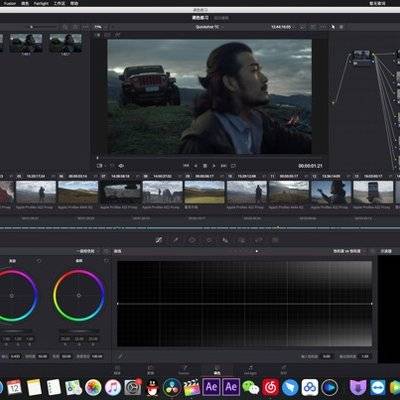Switch to the Fusion page tab
This screenshot has height=400, width=400.
184,370
